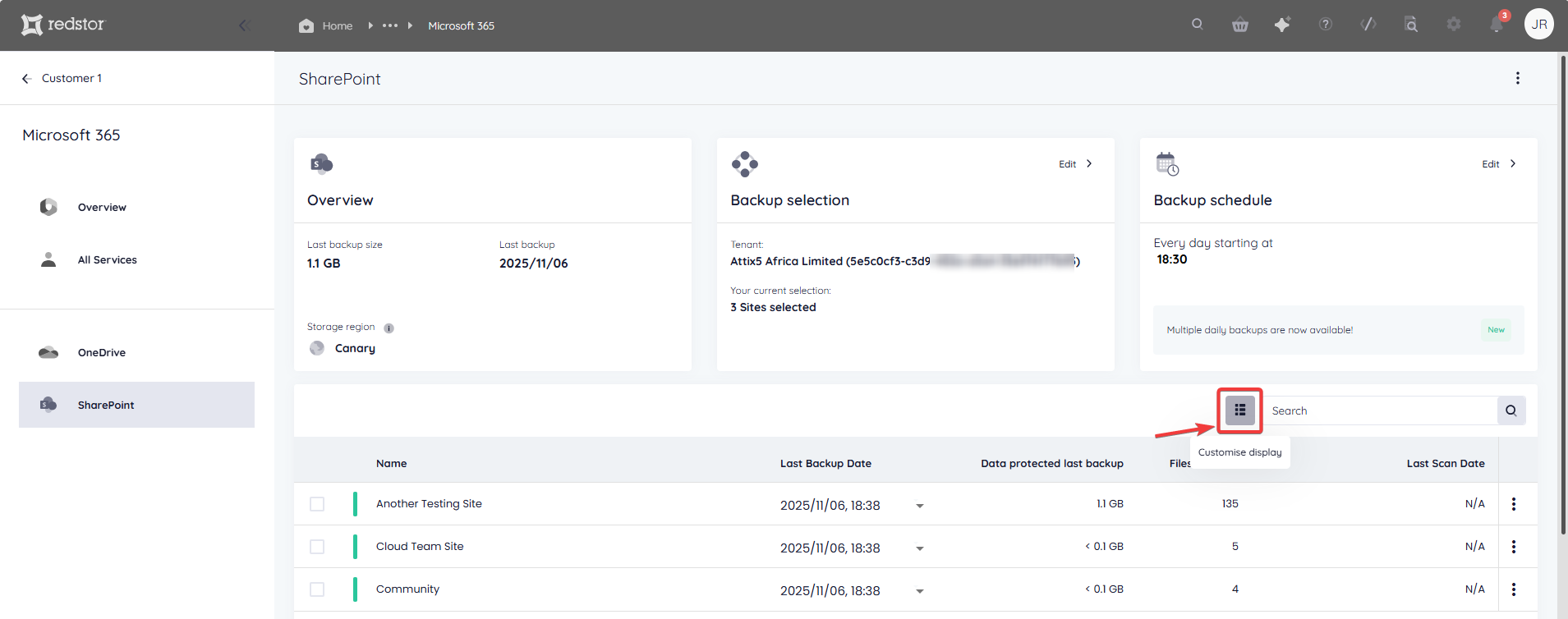Image resolution: width=1568 pixels, height=619 pixels.
Task: Expand Community backup date dropdown
Action: [x=920, y=591]
